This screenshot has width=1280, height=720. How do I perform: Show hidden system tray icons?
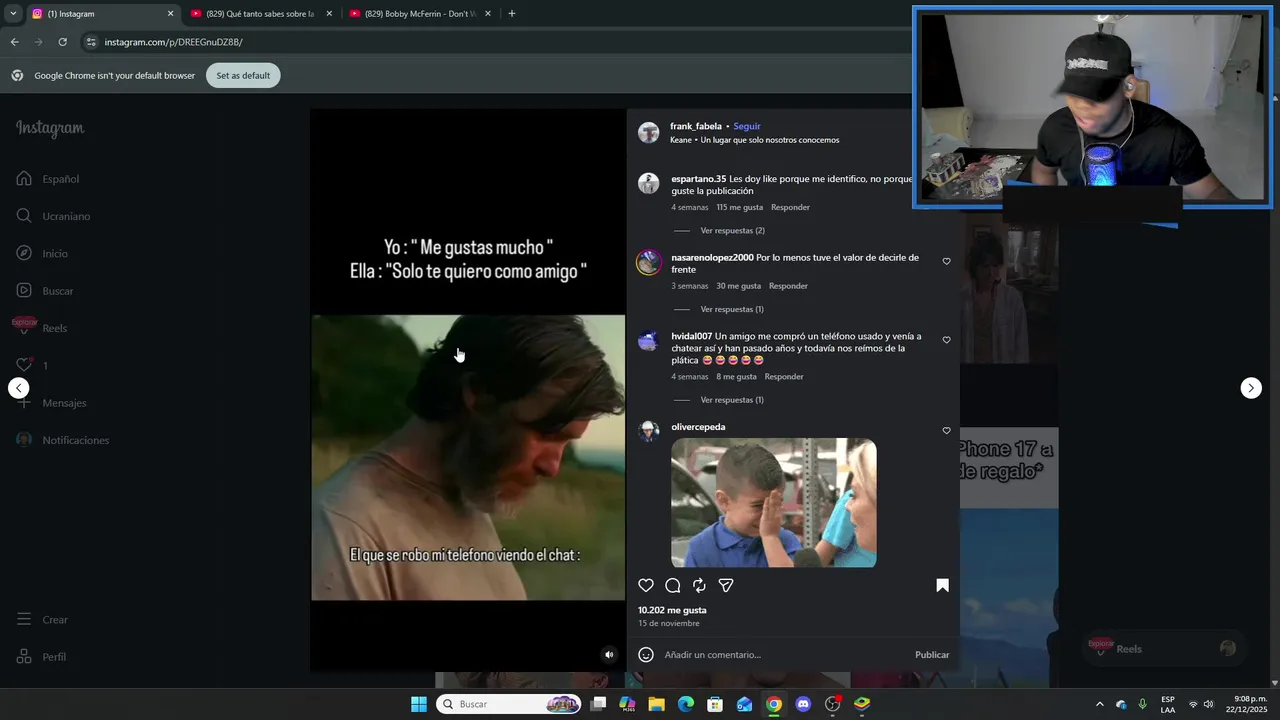1100,704
